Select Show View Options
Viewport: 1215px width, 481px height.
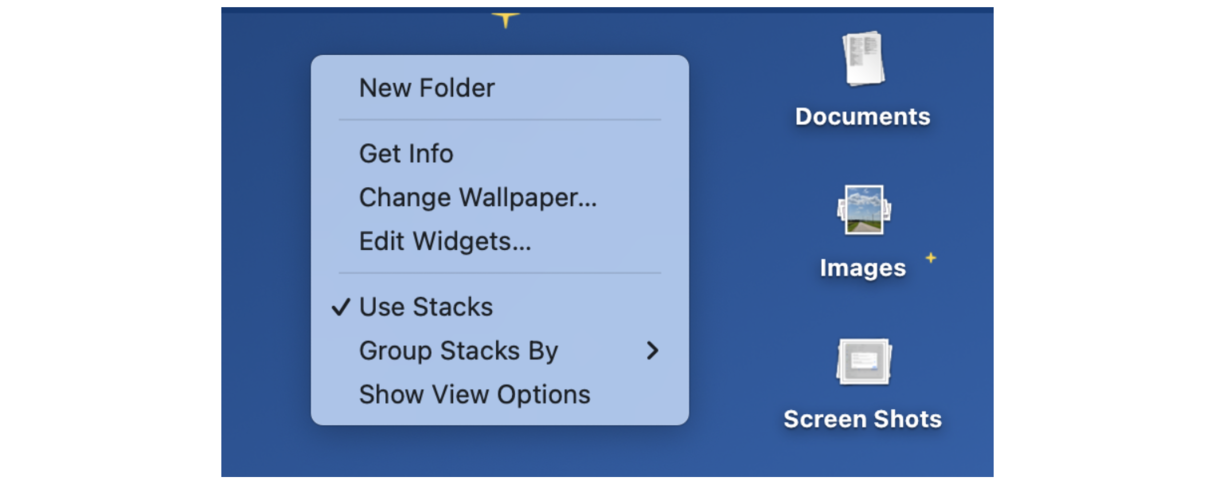(475, 395)
